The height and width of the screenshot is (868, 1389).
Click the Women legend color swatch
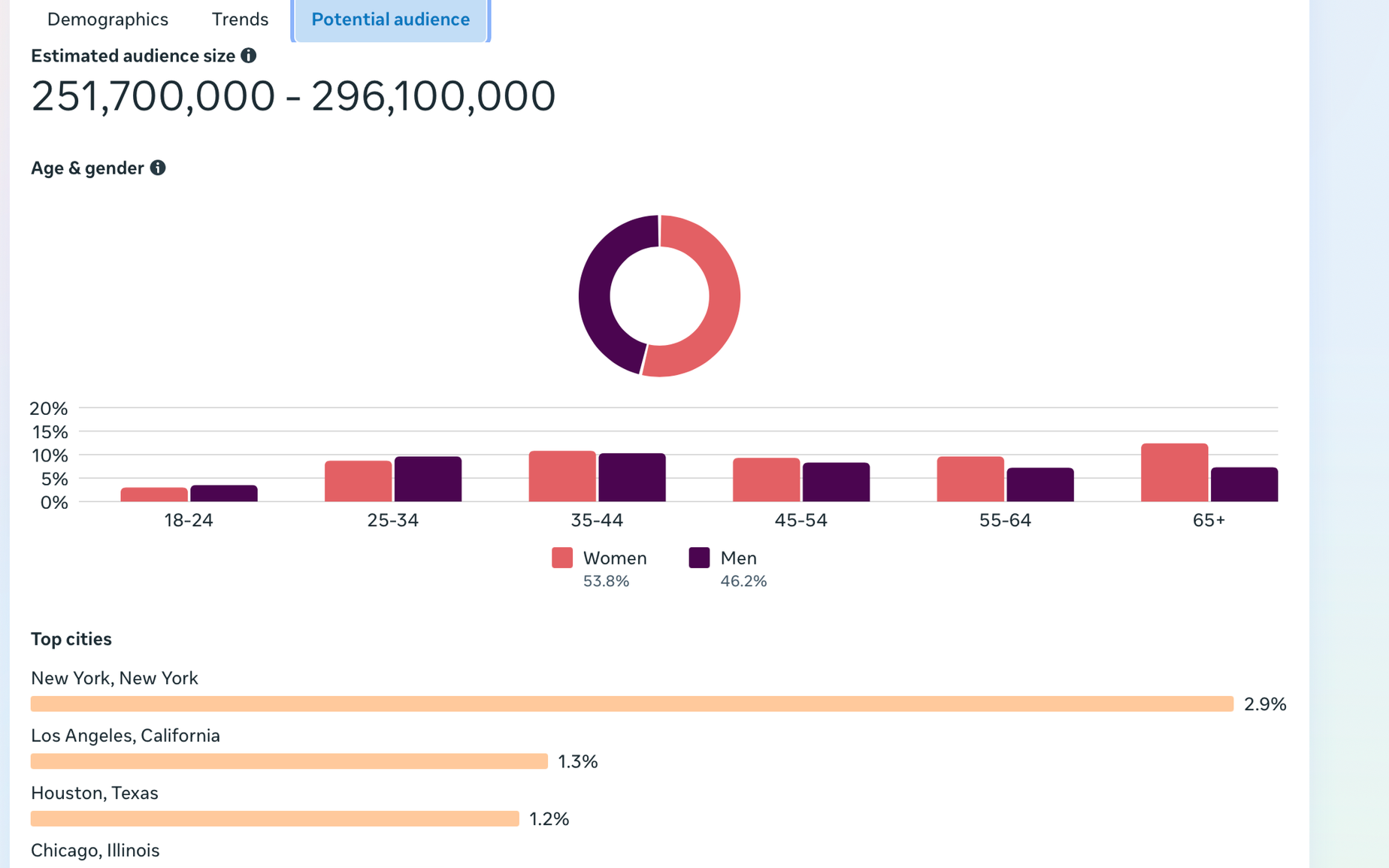pos(562,558)
